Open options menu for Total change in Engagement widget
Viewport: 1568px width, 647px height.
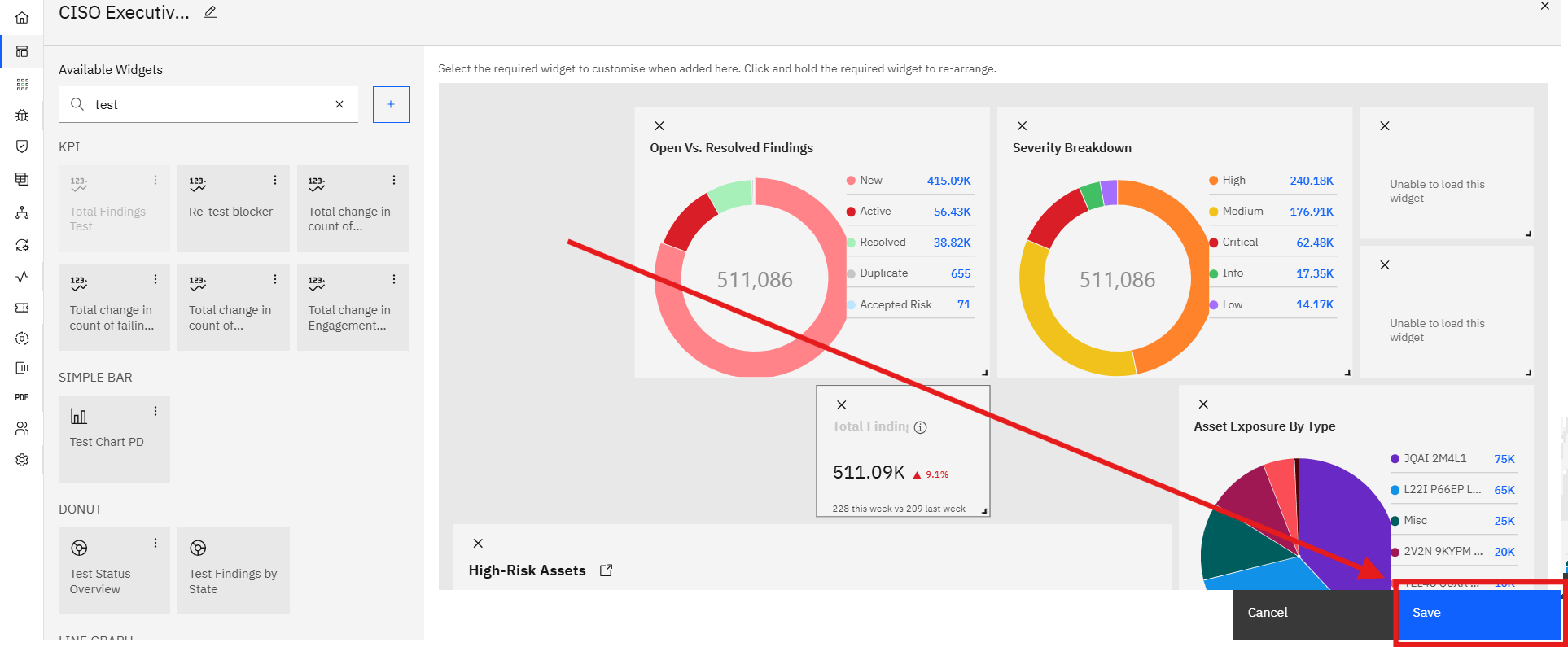394,279
